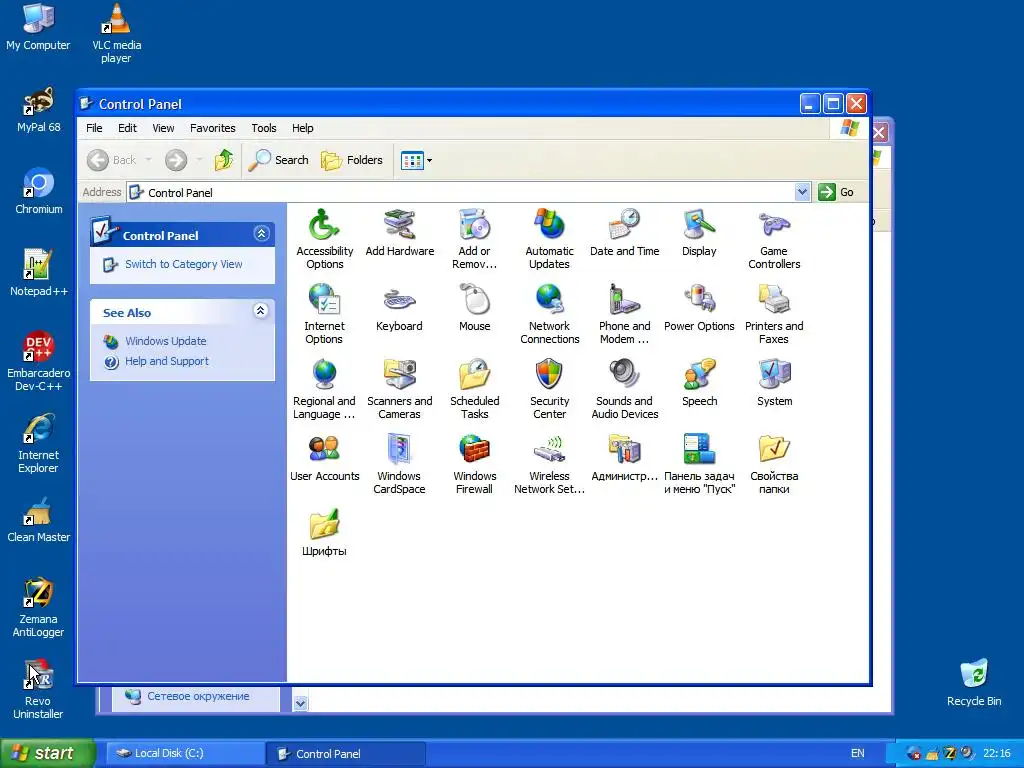Open the Forward history dropdown arrow
Viewport: 1024px width, 768px height.
(199, 160)
